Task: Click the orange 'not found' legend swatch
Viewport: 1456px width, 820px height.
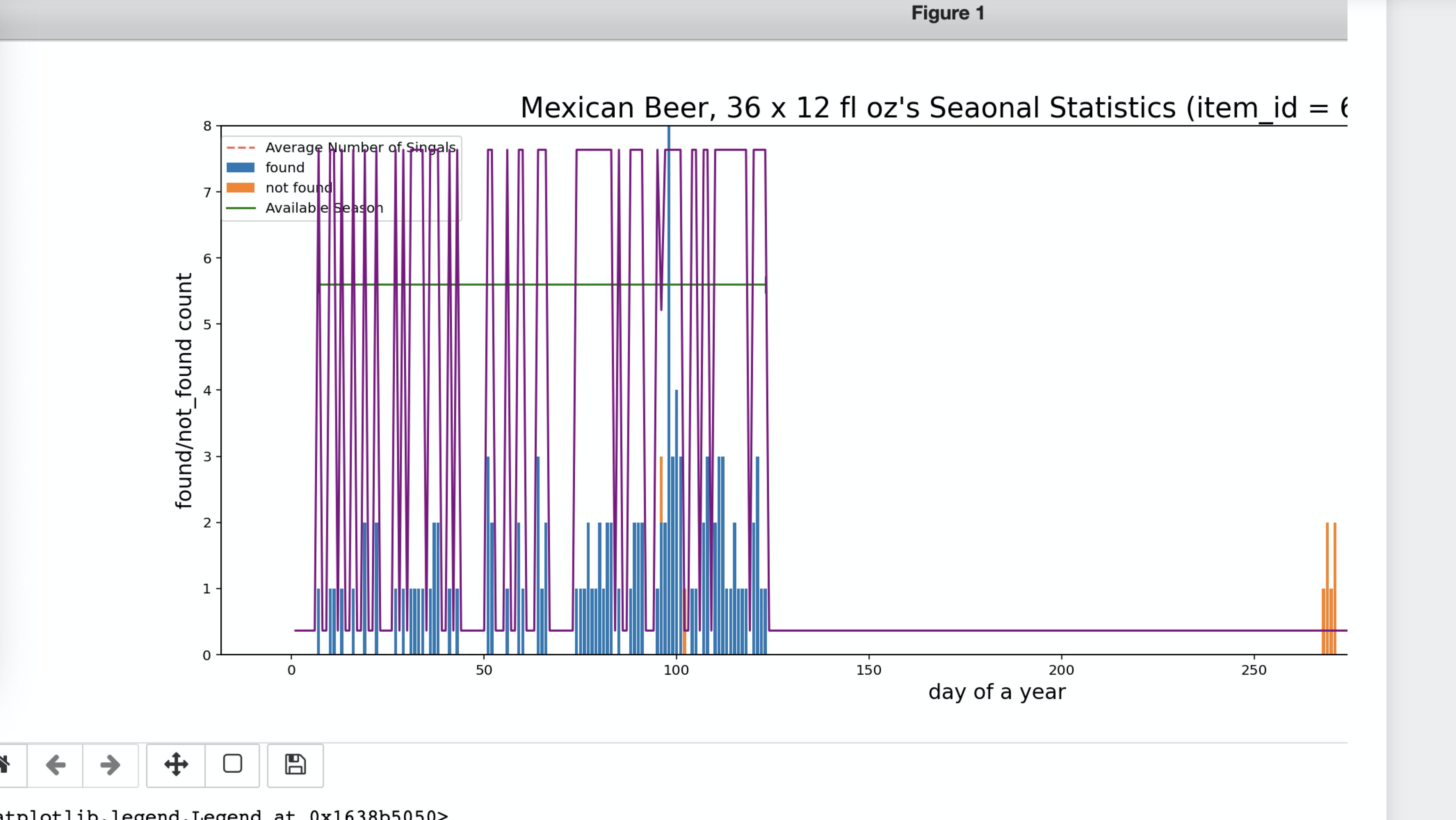Action: coord(240,188)
